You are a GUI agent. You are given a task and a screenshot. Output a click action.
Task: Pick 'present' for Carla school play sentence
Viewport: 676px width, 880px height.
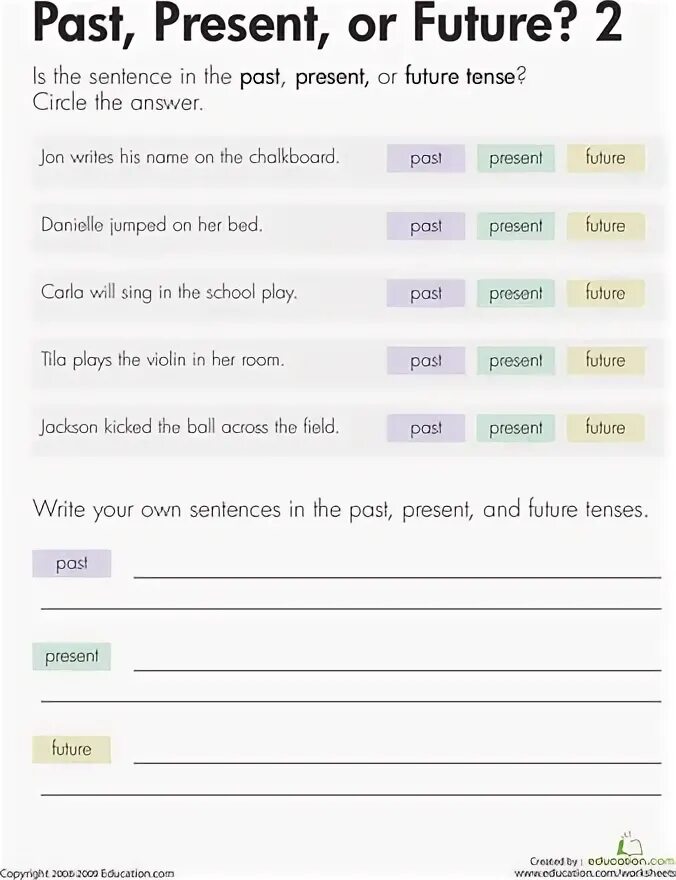tap(515, 293)
